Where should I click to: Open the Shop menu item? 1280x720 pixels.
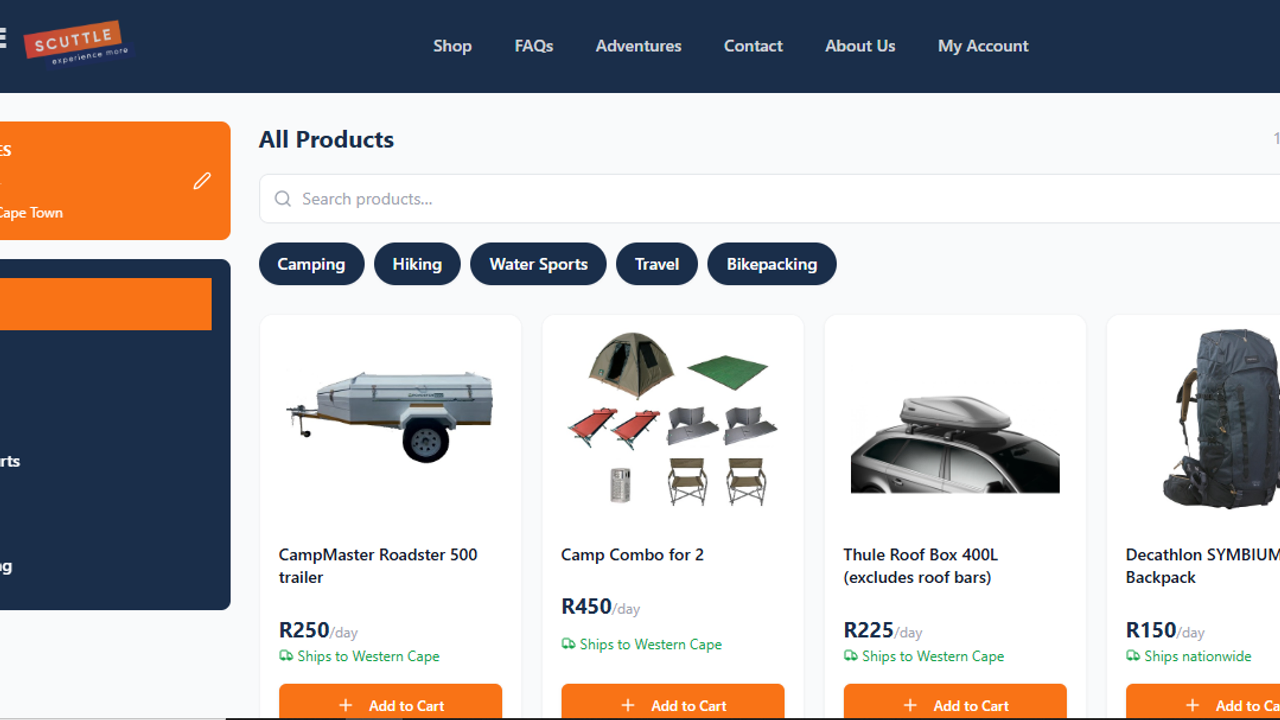click(452, 46)
